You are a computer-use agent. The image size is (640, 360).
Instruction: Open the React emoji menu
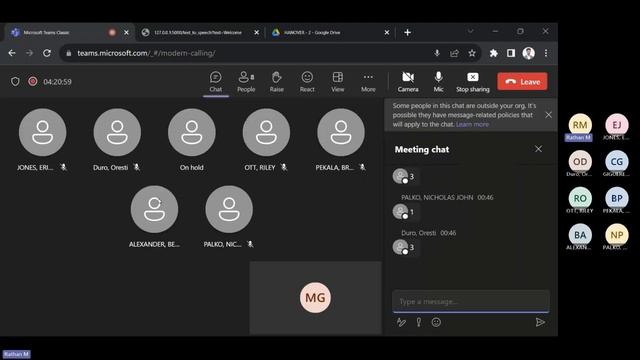coord(307,82)
